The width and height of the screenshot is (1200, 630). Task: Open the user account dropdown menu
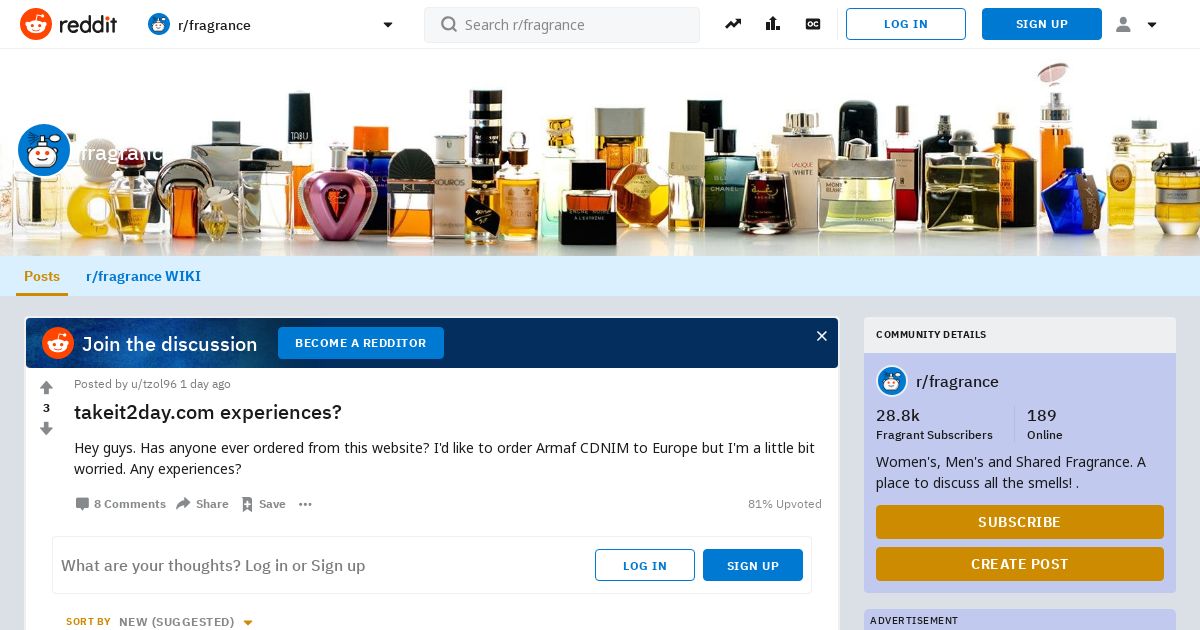1136,24
